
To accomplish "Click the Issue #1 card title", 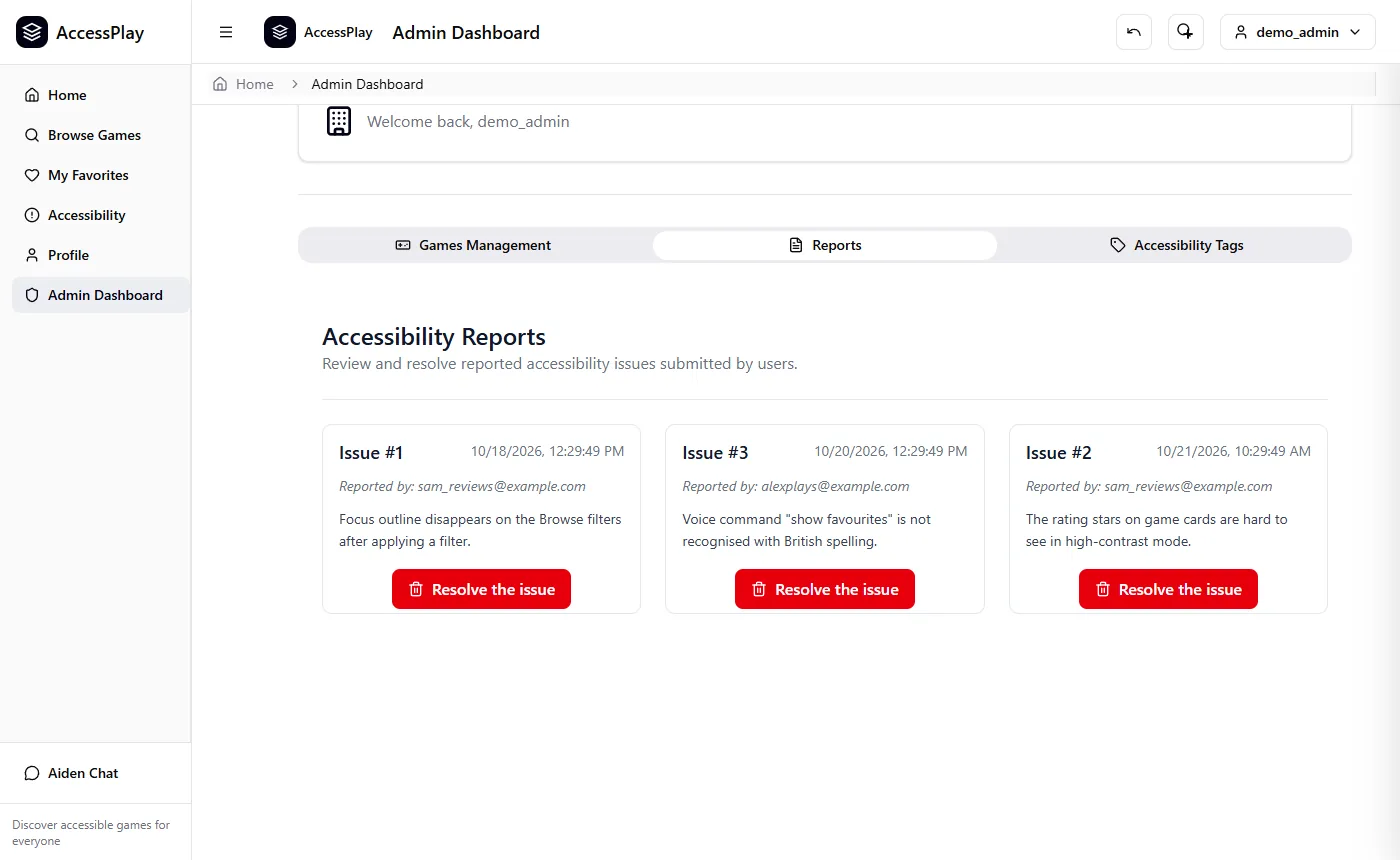I will [x=371, y=453].
